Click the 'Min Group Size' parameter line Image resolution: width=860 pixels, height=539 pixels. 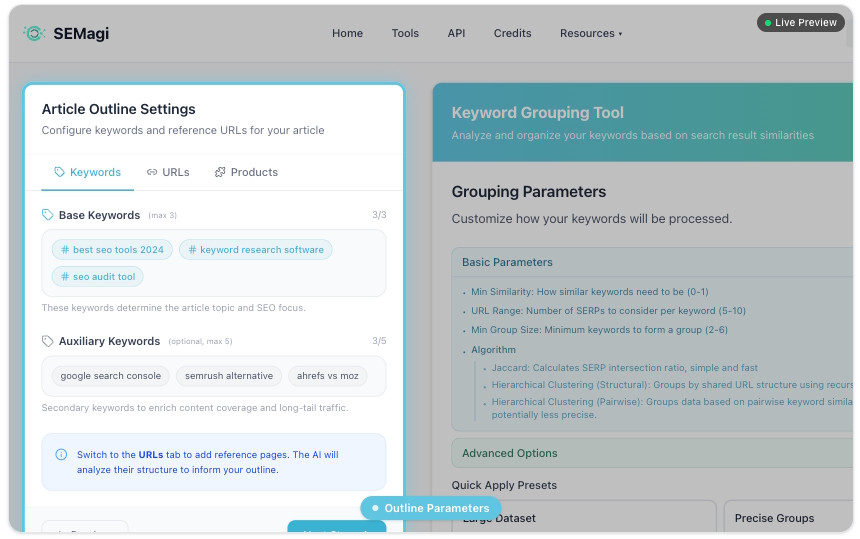tap(599, 330)
